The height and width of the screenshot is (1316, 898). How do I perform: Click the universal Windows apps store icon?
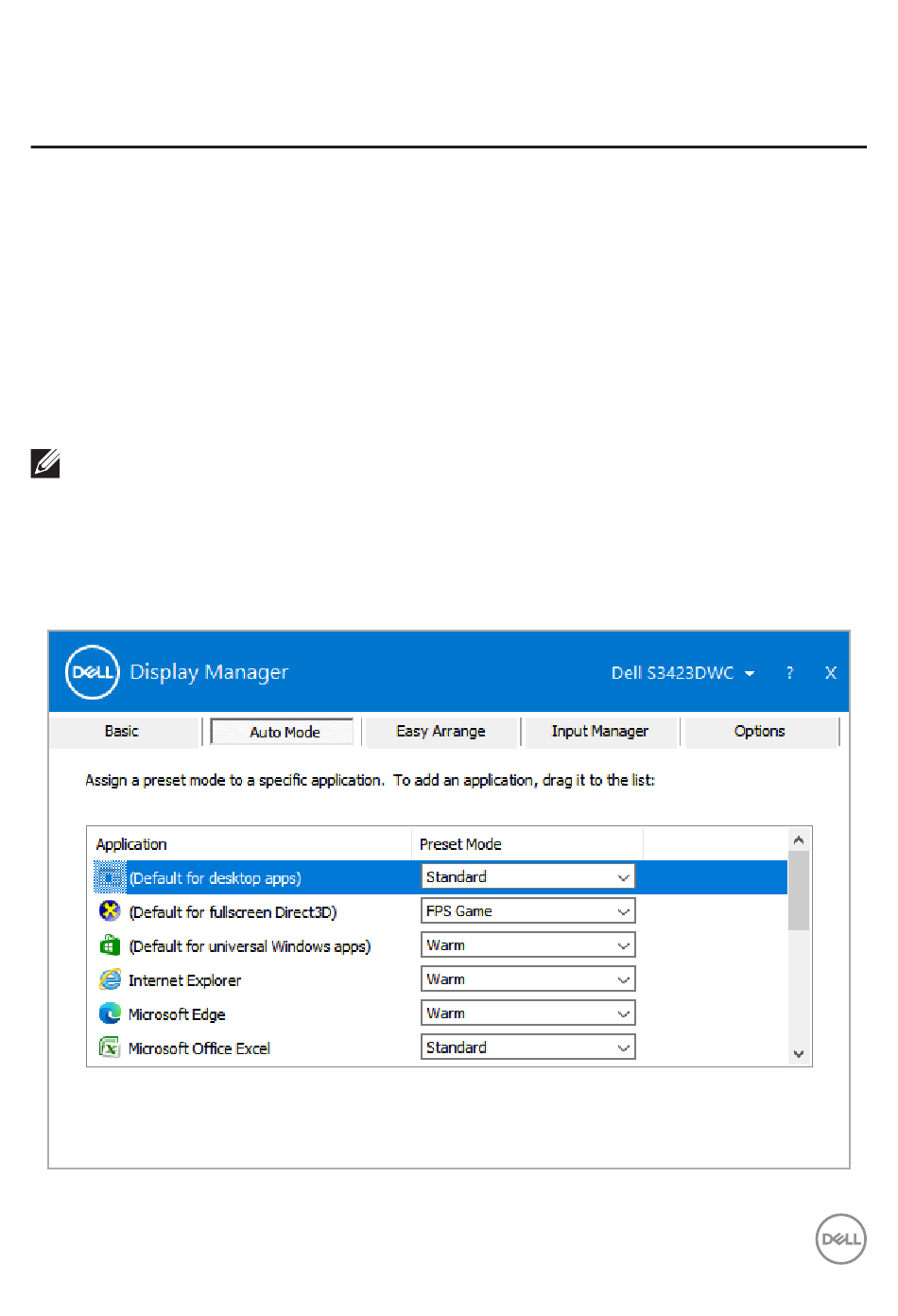[110, 945]
